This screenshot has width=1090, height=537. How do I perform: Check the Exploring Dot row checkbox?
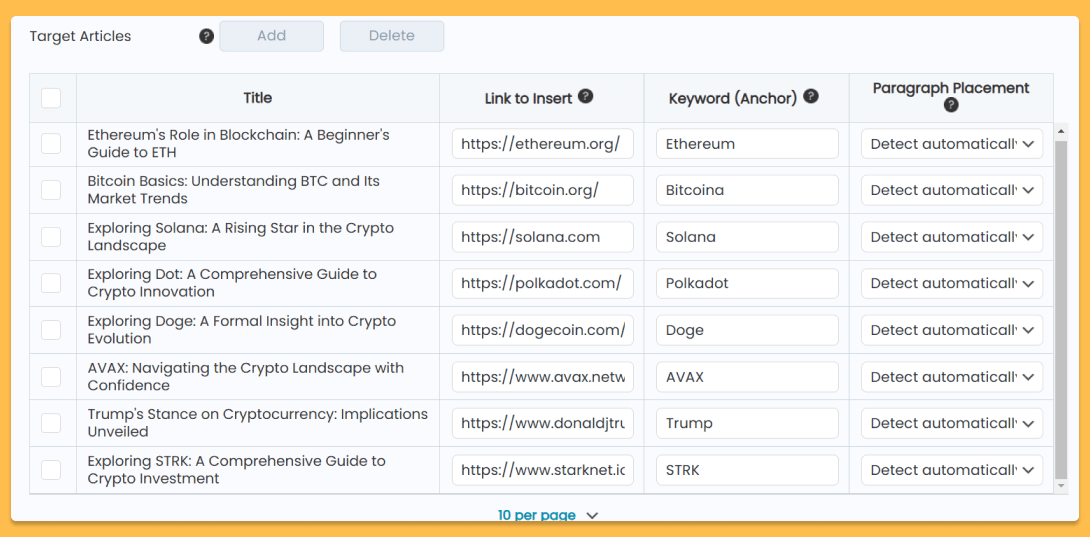point(51,283)
